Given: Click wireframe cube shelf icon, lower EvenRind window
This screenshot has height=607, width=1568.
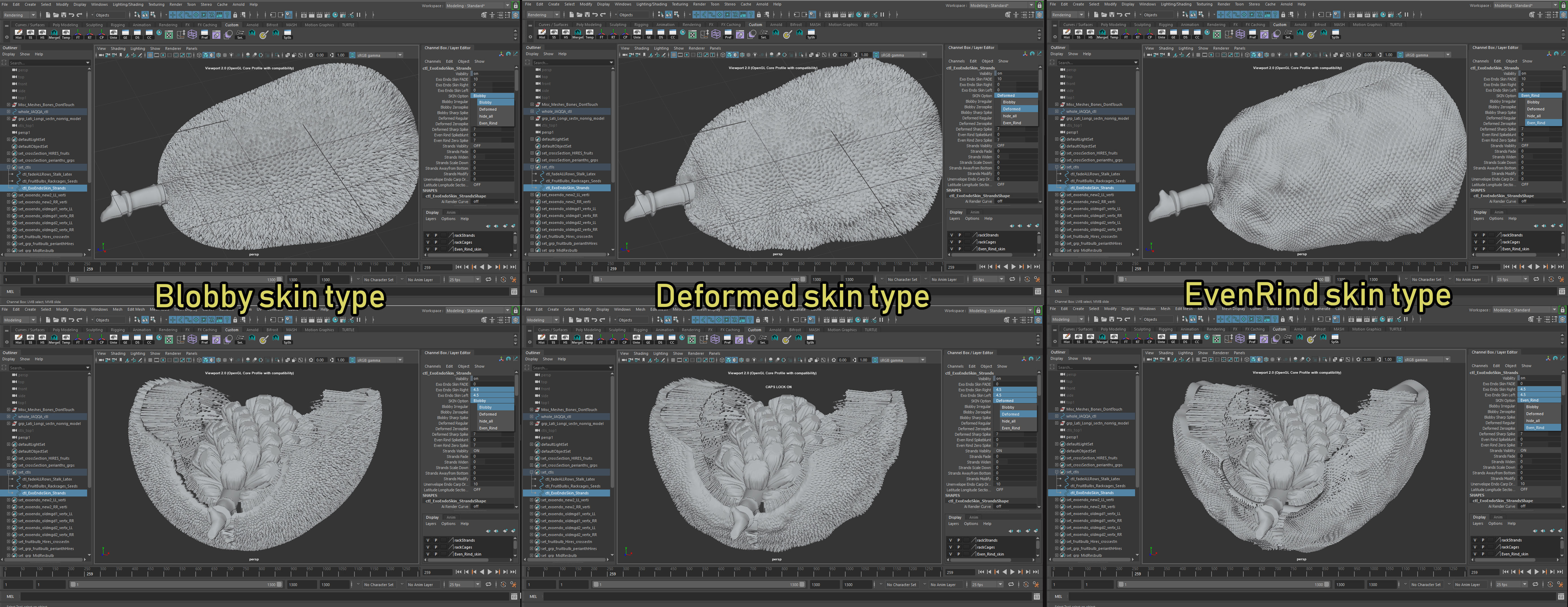Looking at the screenshot, I should (x=1240, y=338).
